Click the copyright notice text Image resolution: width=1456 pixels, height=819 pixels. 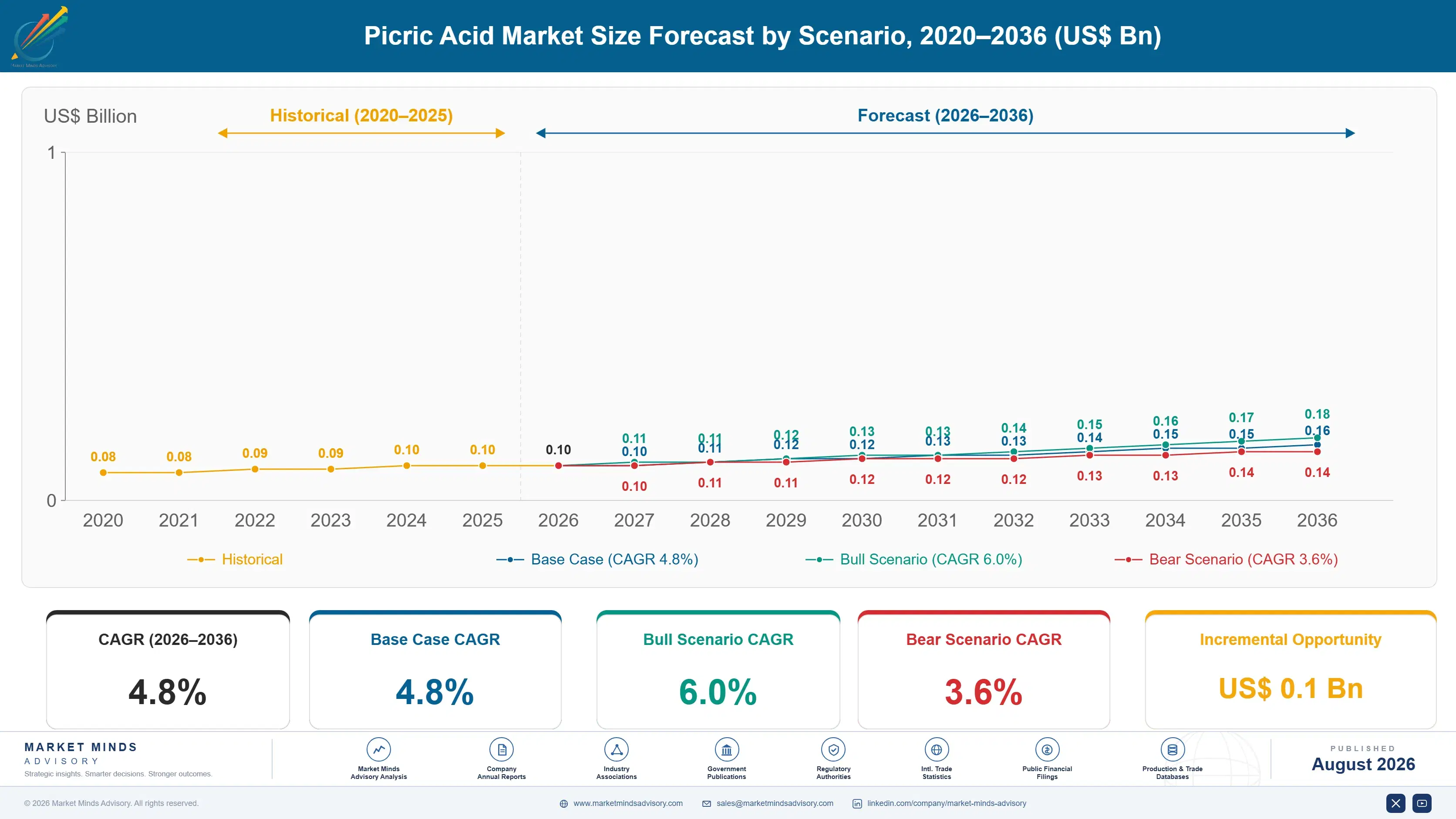tap(111, 803)
